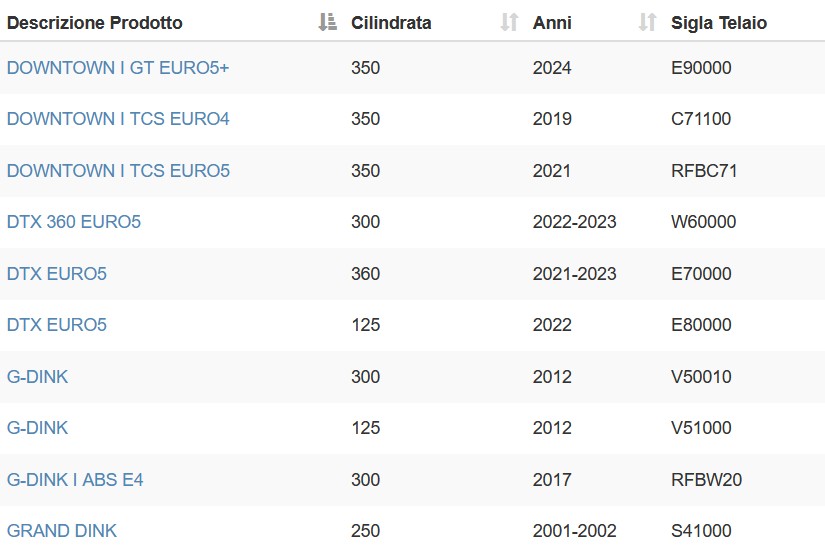
Task: Select frame code E90000 cell
Action: point(701,68)
